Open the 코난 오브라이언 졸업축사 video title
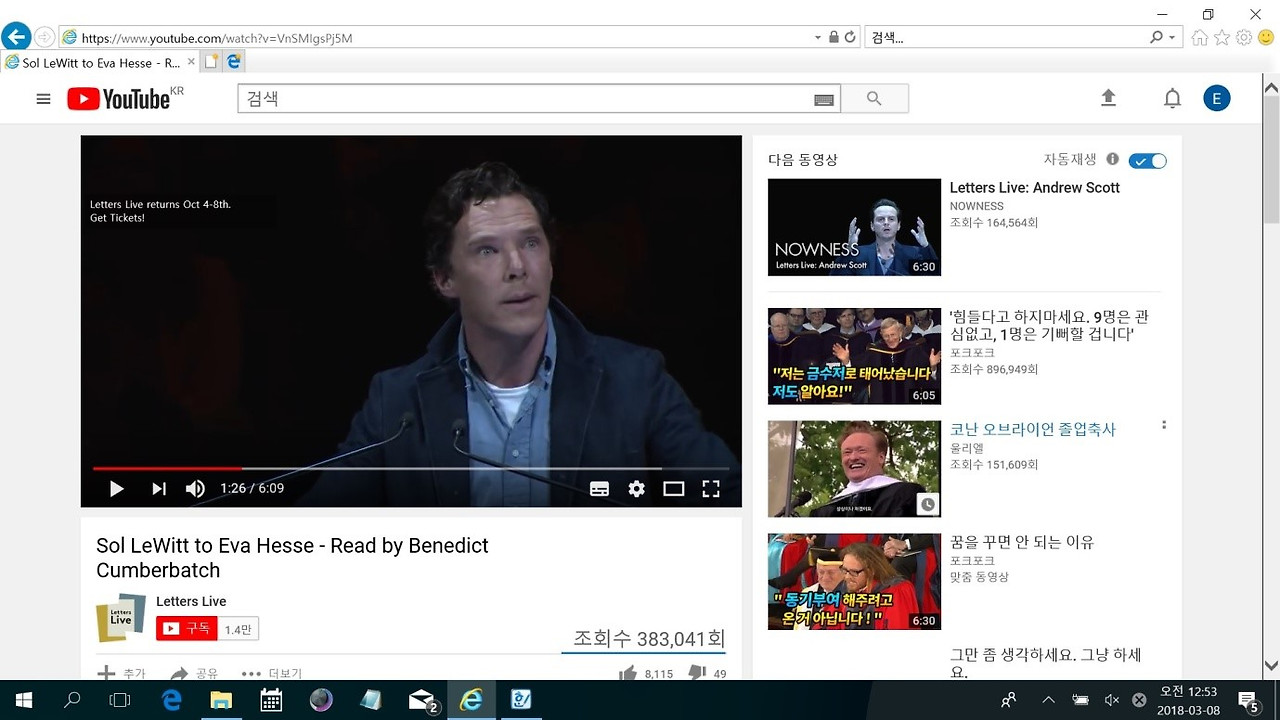Image resolution: width=1280 pixels, height=720 pixels. point(1032,429)
